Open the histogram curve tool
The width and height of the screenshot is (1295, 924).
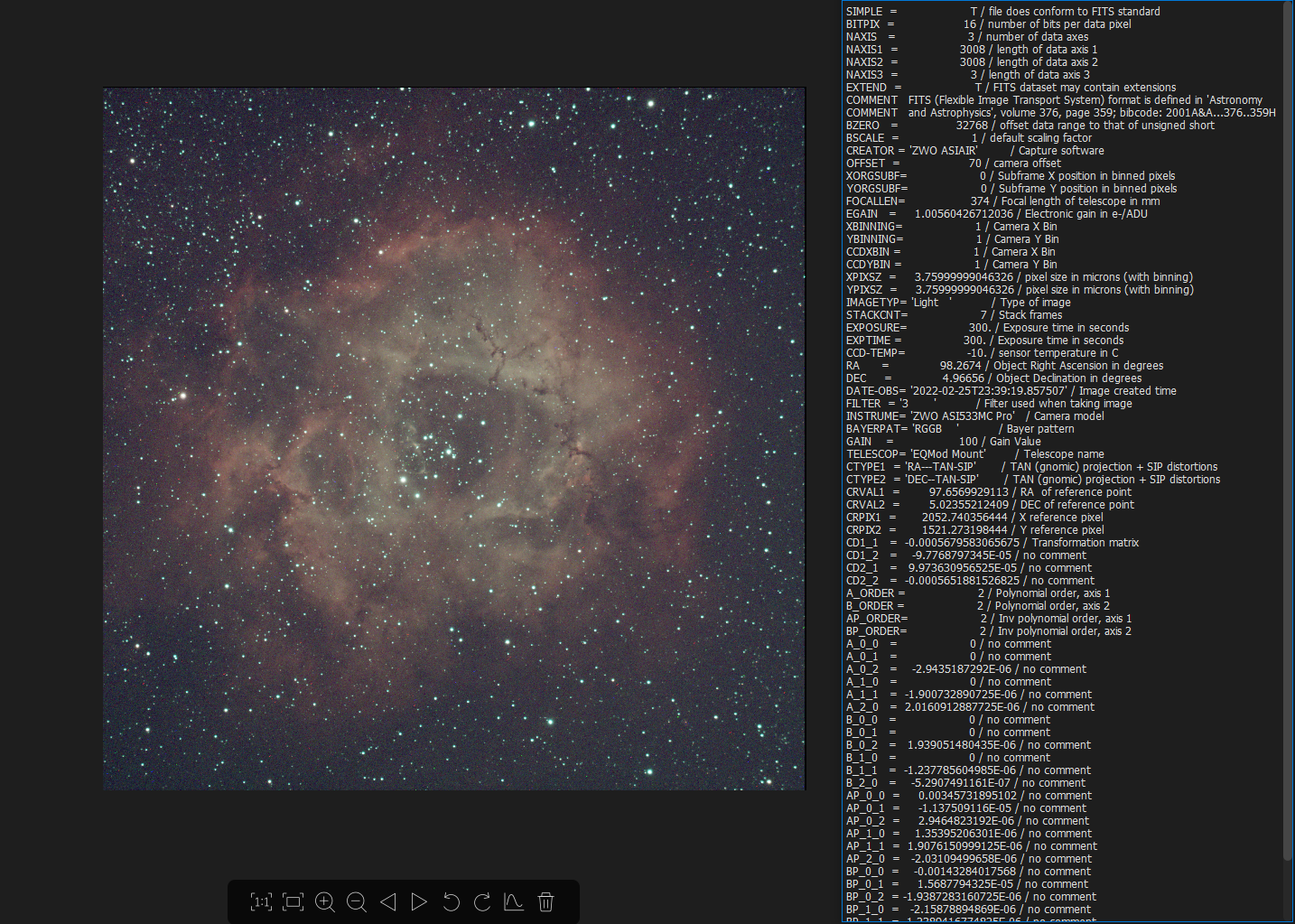(513, 901)
